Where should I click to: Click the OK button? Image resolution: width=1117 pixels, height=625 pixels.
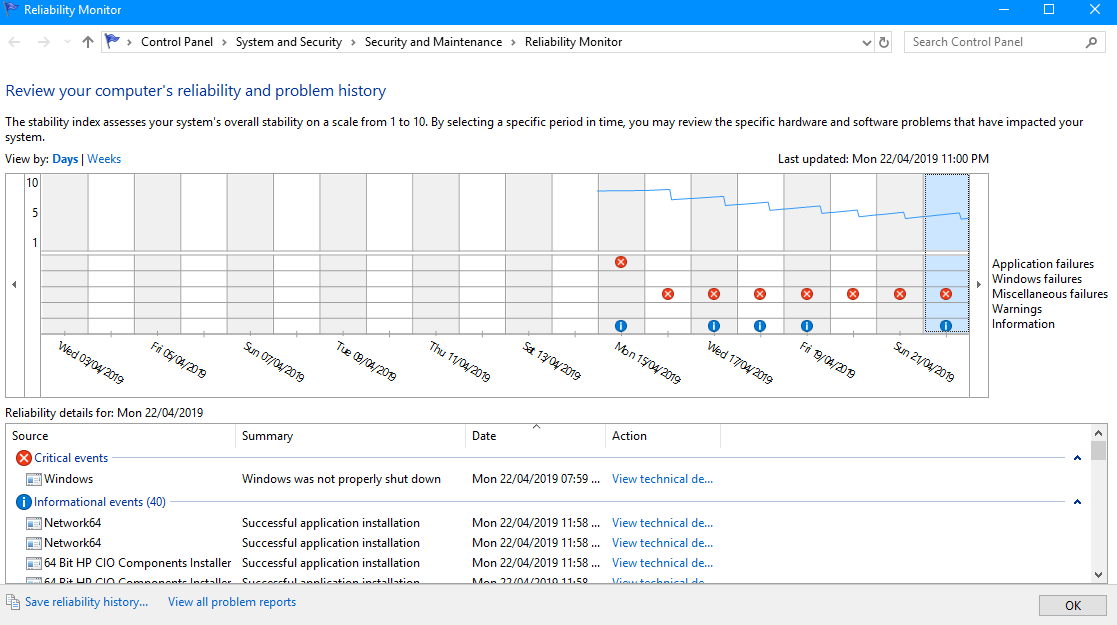(1073, 606)
